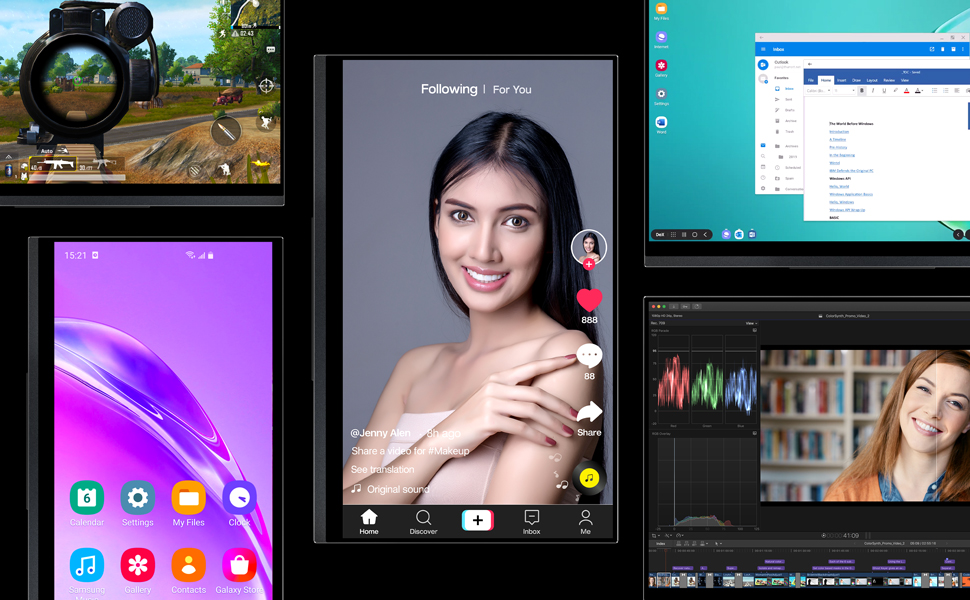The image size is (970, 600).
Task: Open the Word Layout tab
Action: coord(872,80)
